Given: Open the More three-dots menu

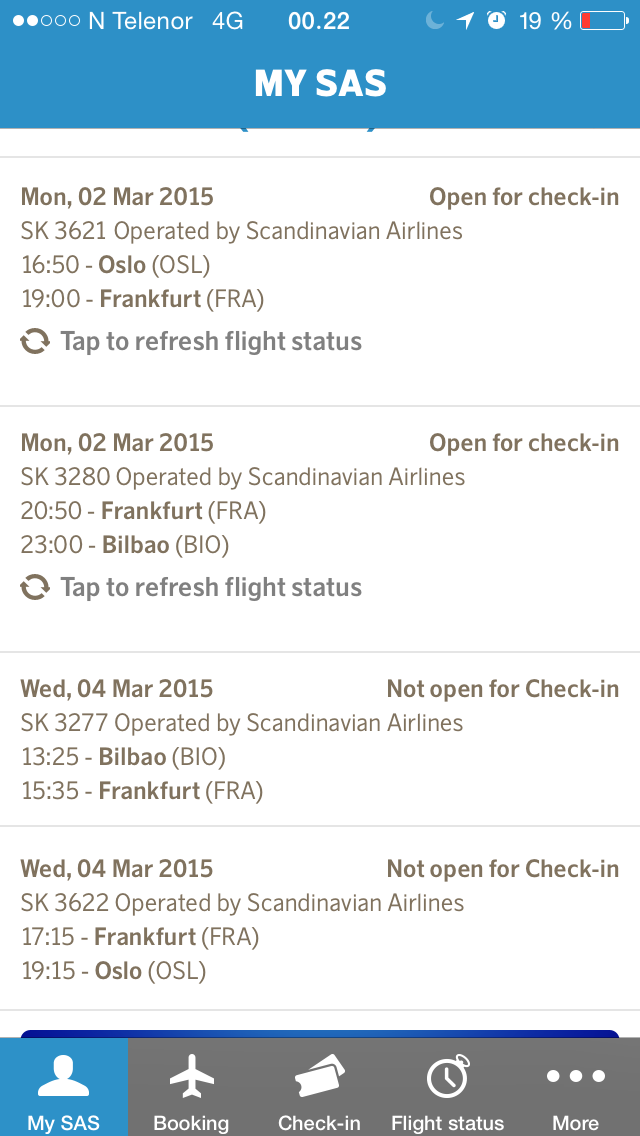Looking at the screenshot, I should pos(575,1077).
